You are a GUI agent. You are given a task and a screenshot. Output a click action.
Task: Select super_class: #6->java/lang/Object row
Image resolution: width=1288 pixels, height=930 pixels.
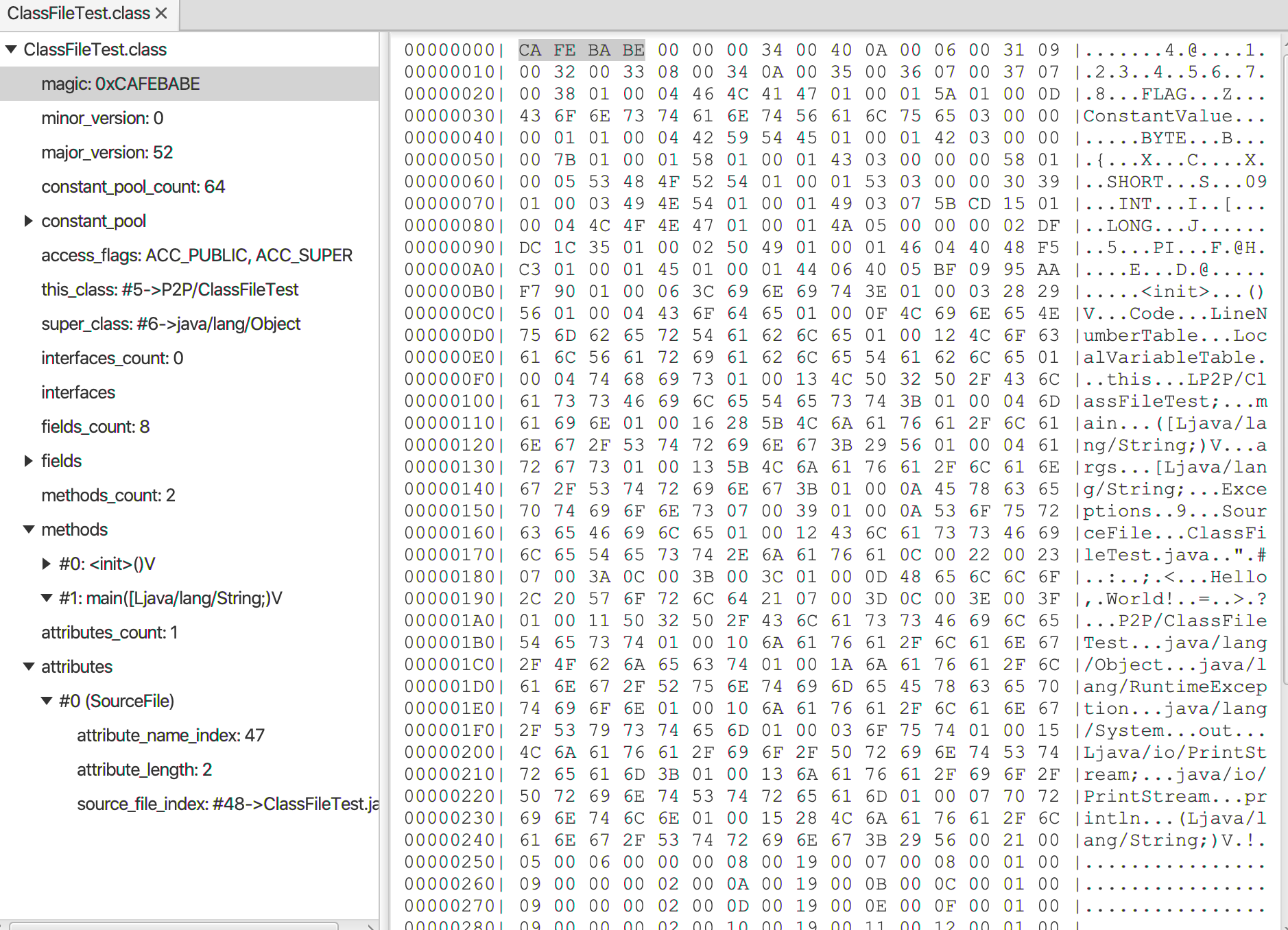[189, 324]
